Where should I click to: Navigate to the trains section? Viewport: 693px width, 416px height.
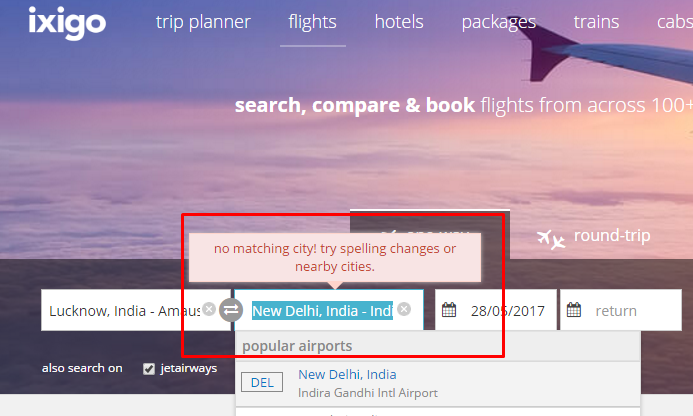click(x=596, y=22)
